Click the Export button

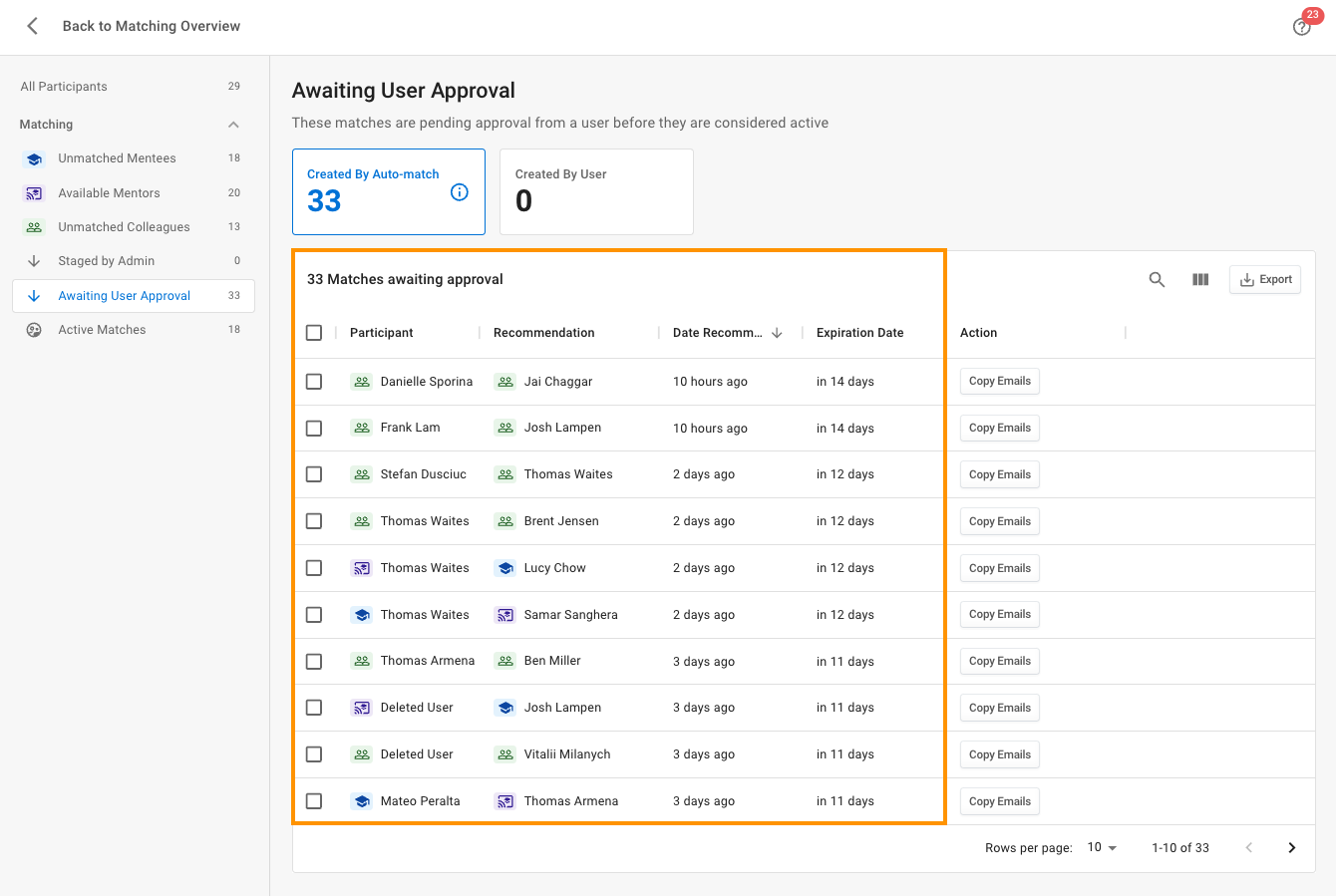pyautogui.click(x=1265, y=280)
